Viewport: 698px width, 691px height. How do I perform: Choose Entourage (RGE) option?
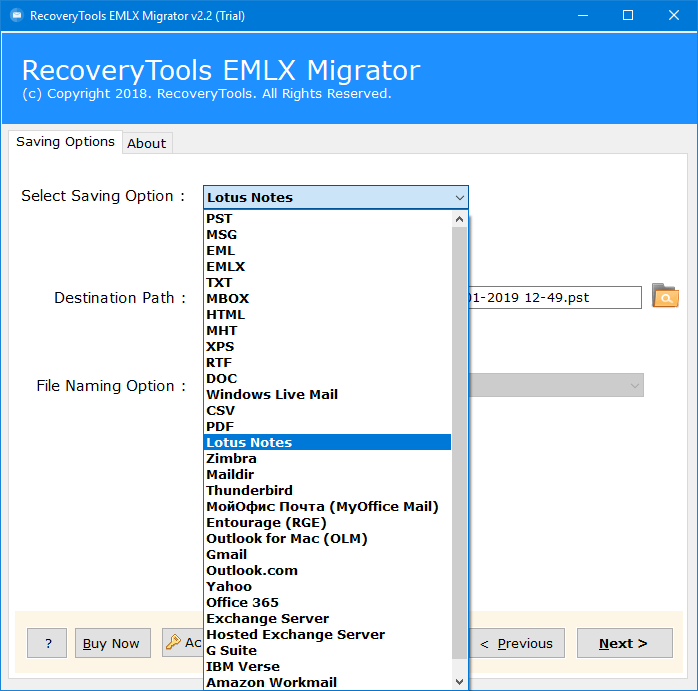[327, 523]
